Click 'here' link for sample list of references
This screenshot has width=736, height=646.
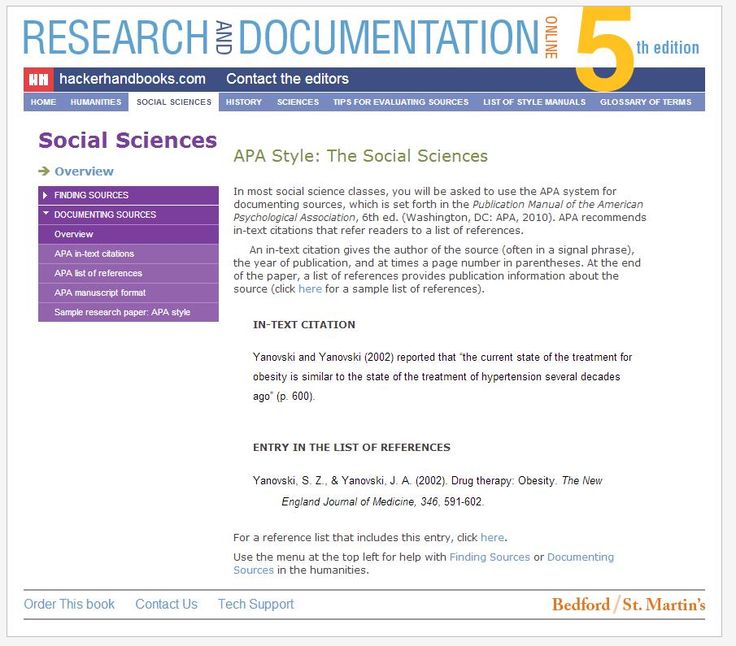(310, 289)
